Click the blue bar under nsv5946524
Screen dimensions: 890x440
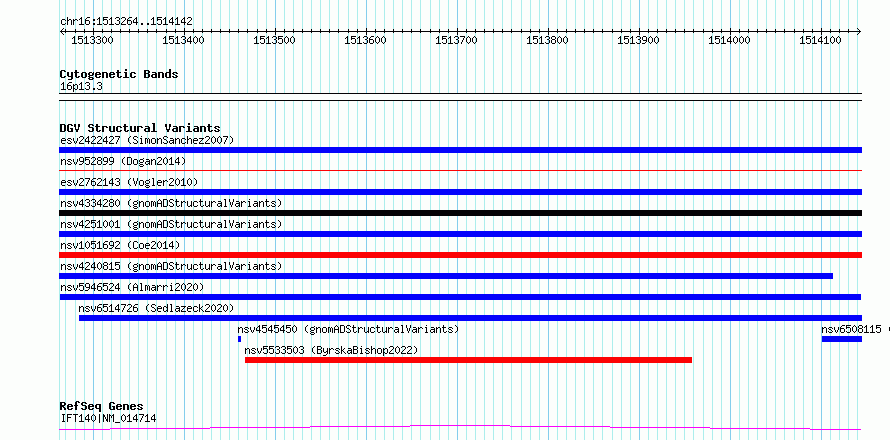pyautogui.click(x=460, y=297)
